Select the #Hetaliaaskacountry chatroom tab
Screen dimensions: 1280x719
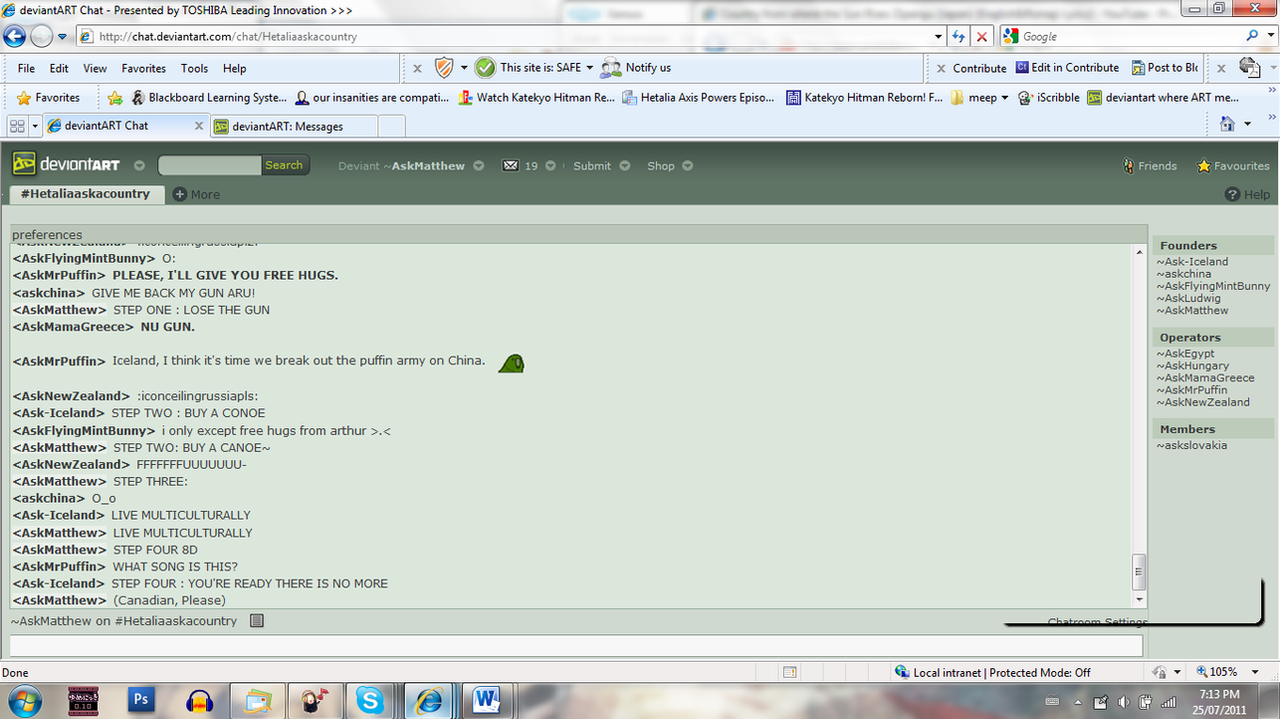coord(85,194)
